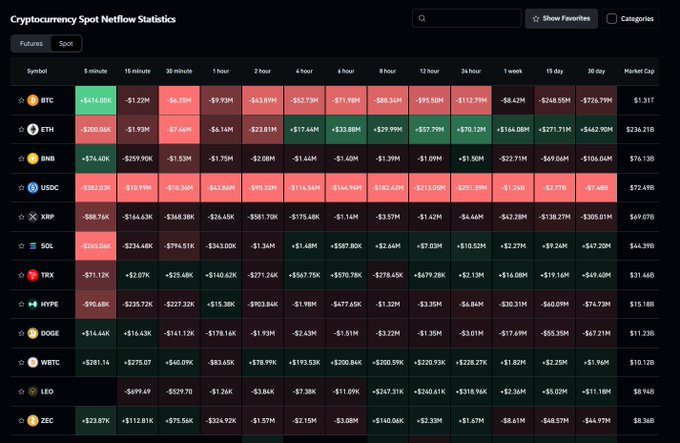This screenshot has width=680, height=443.
Task: Favorite TRX with its star icon
Action: (21, 275)
